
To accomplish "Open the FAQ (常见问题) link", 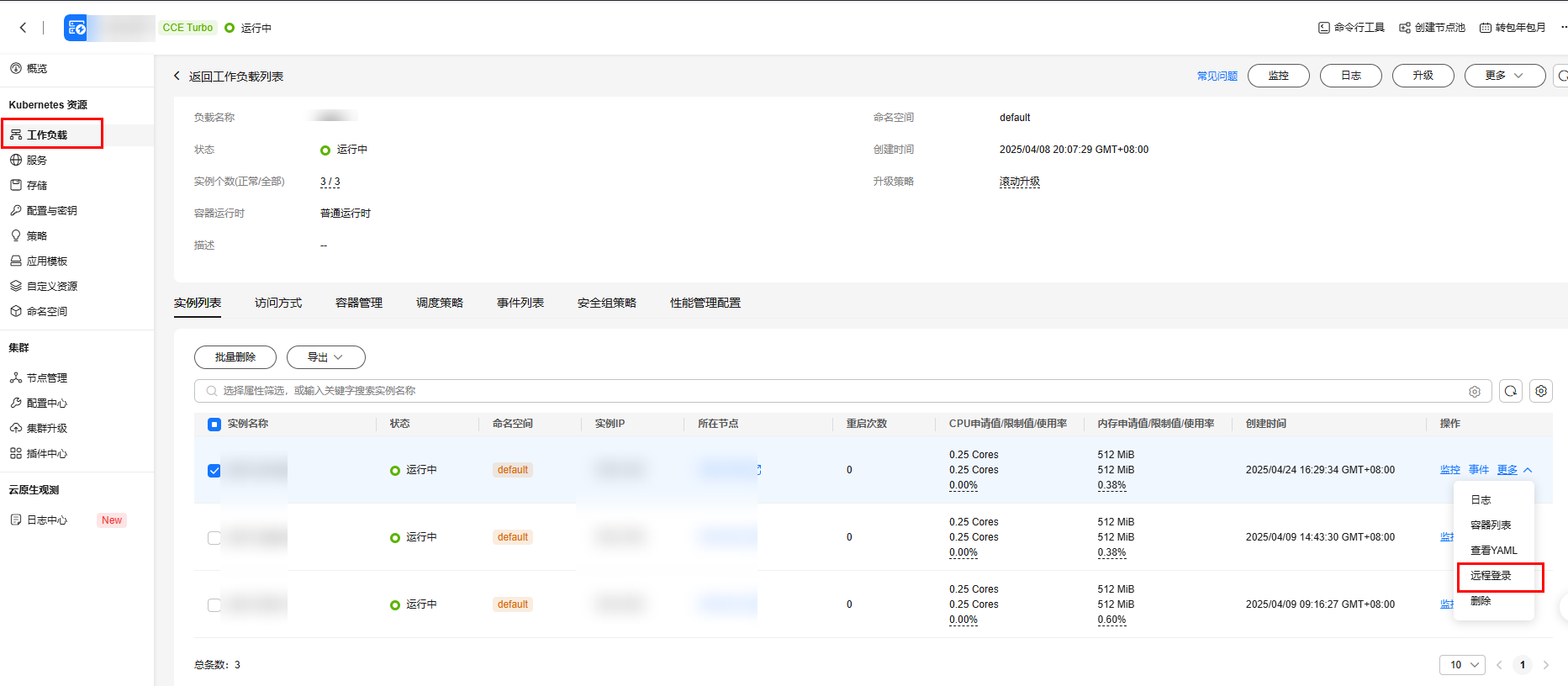I will tap(1217, 77).
